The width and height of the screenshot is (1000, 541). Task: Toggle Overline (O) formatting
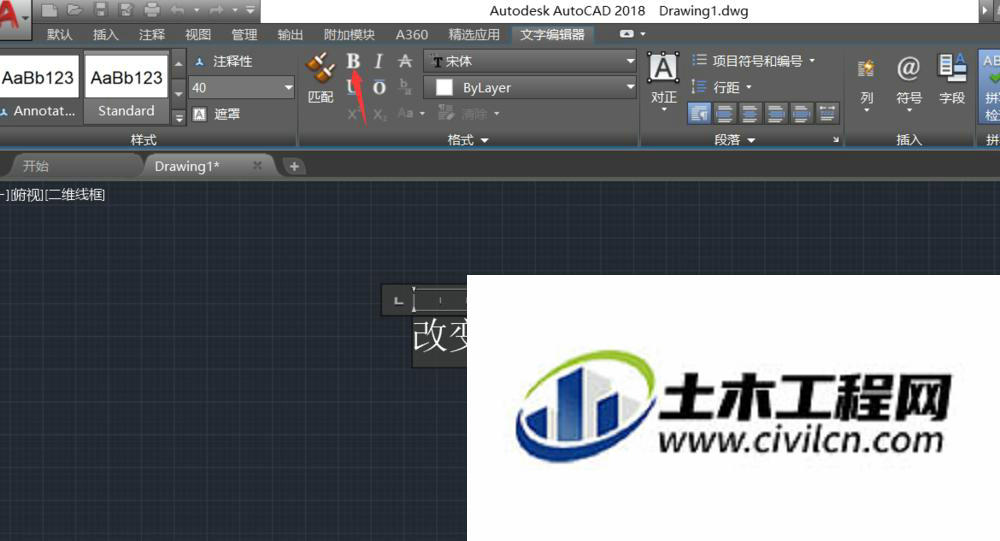coord(379,87)
